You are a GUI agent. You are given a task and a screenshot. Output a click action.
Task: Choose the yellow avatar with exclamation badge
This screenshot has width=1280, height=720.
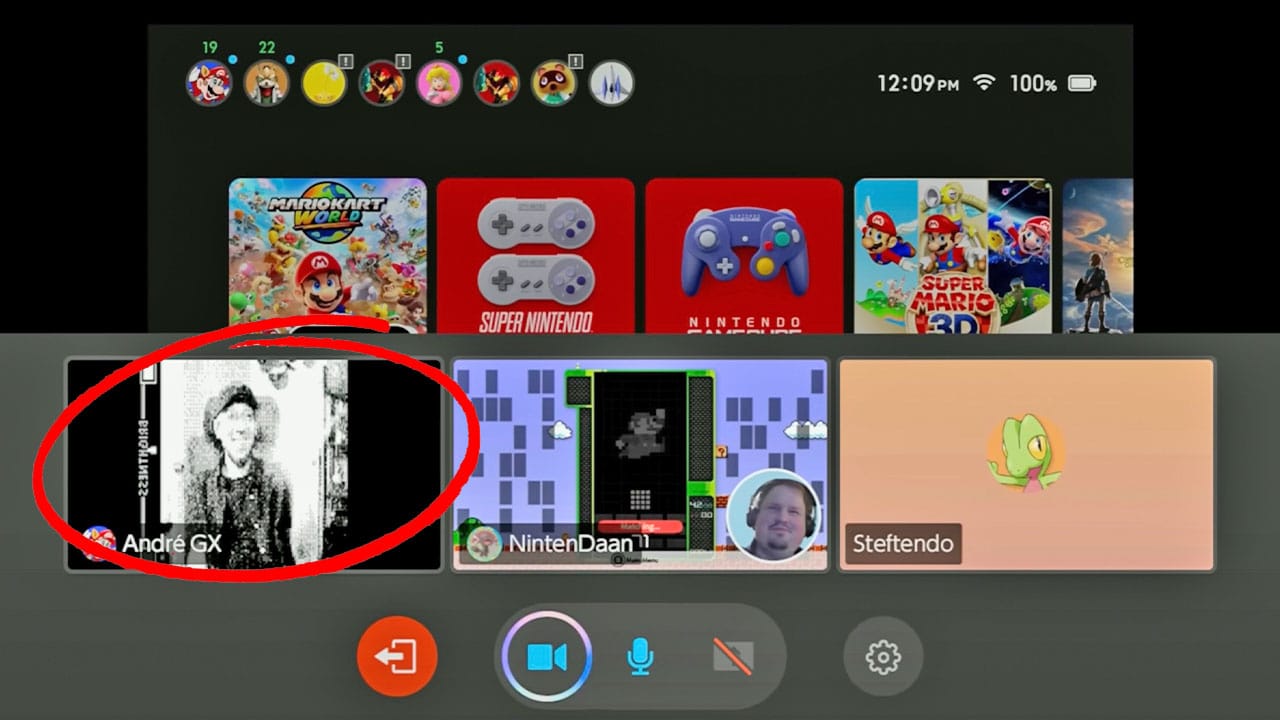324,83
